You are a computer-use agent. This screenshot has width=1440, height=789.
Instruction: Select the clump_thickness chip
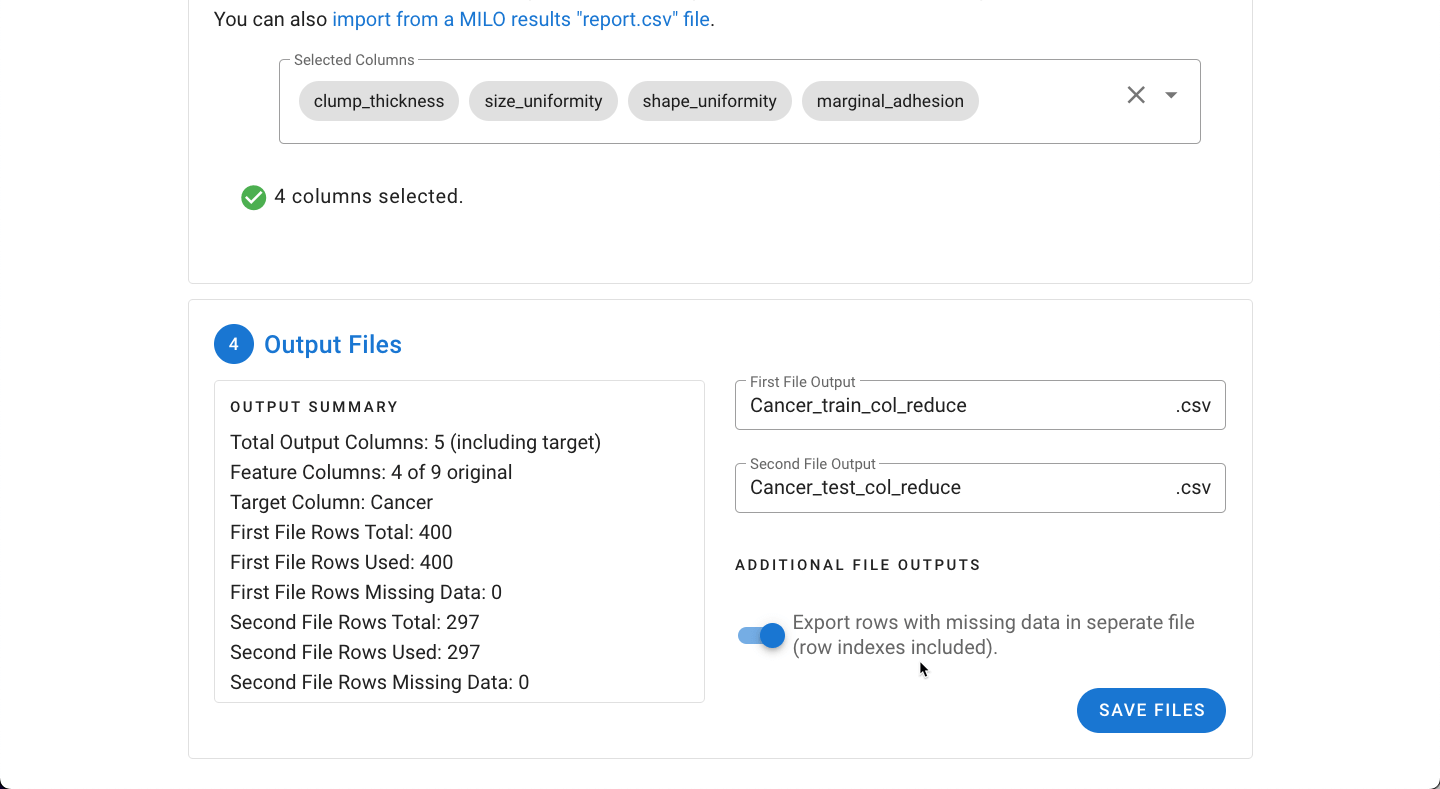click(379, 101)
